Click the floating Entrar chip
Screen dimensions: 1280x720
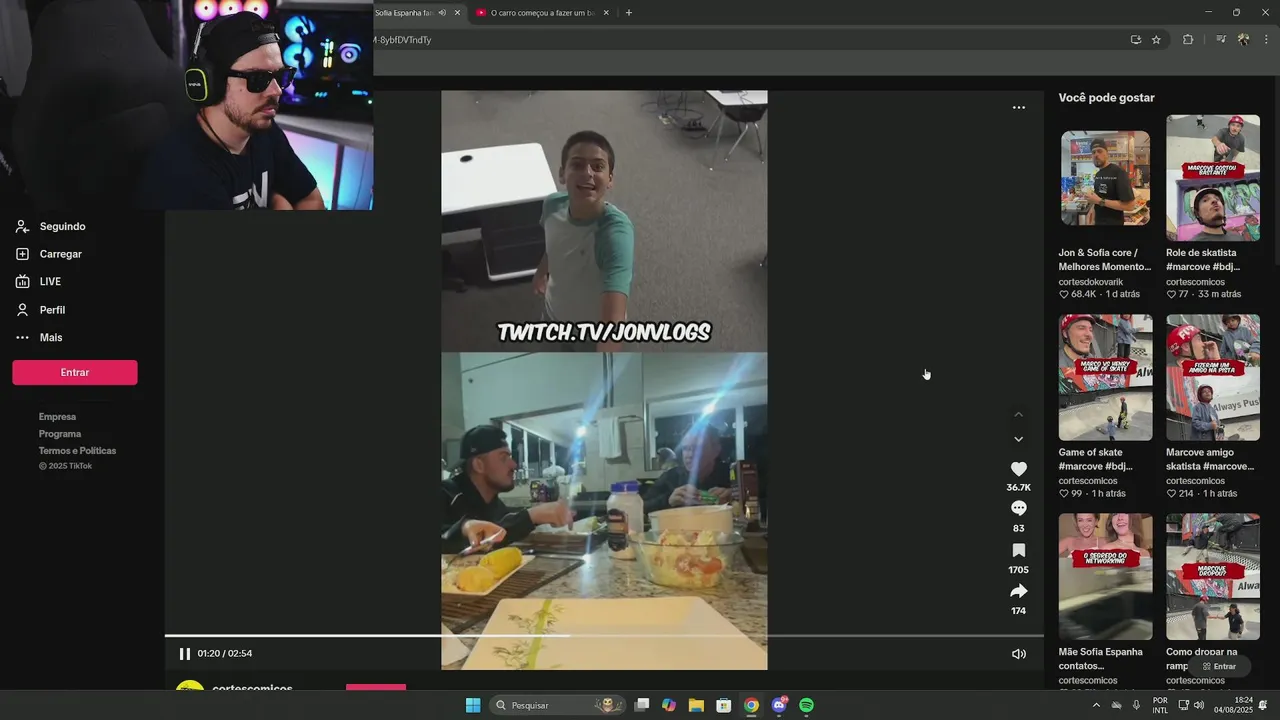pos(1219,666)
